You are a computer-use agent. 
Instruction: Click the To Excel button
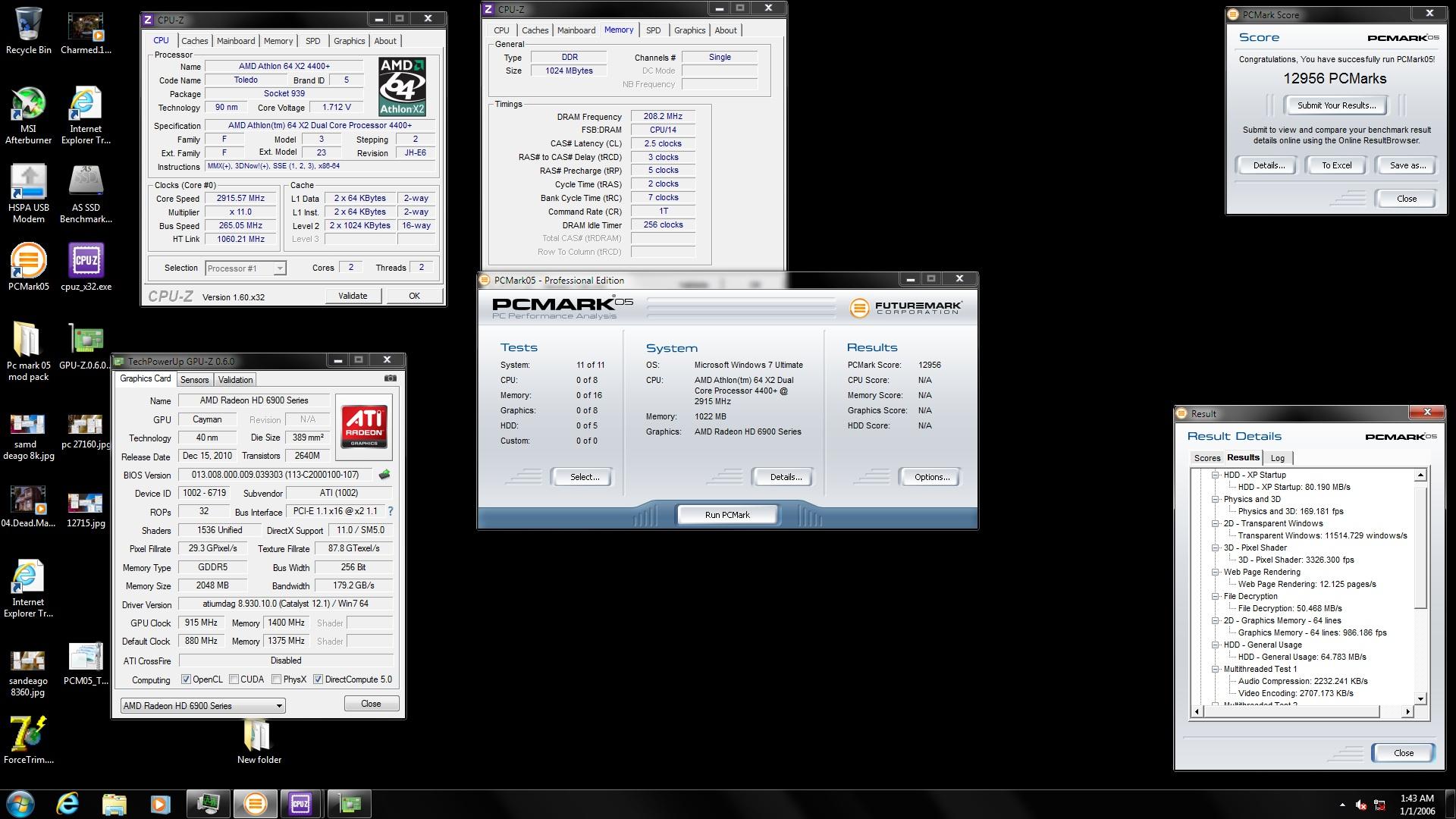click(x=1336, y=165)
